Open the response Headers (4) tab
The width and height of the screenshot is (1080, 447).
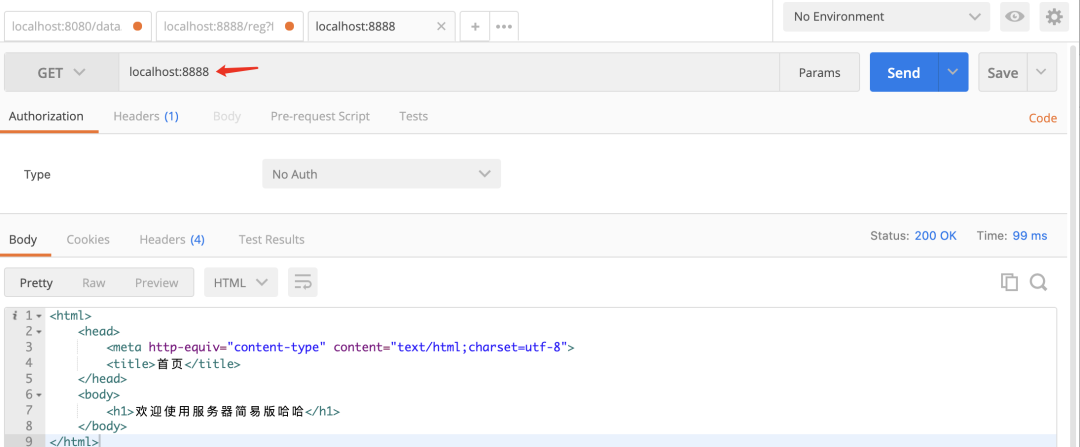[x=172, y=240]
